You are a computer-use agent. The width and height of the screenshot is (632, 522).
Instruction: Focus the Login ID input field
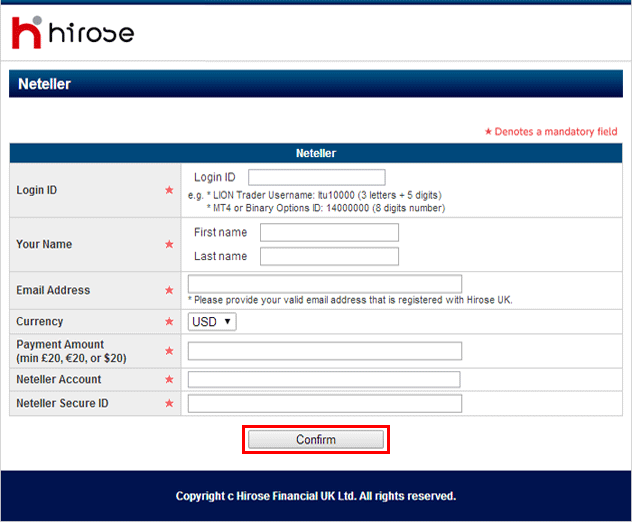pyautogui.click(x=316, y=177)
